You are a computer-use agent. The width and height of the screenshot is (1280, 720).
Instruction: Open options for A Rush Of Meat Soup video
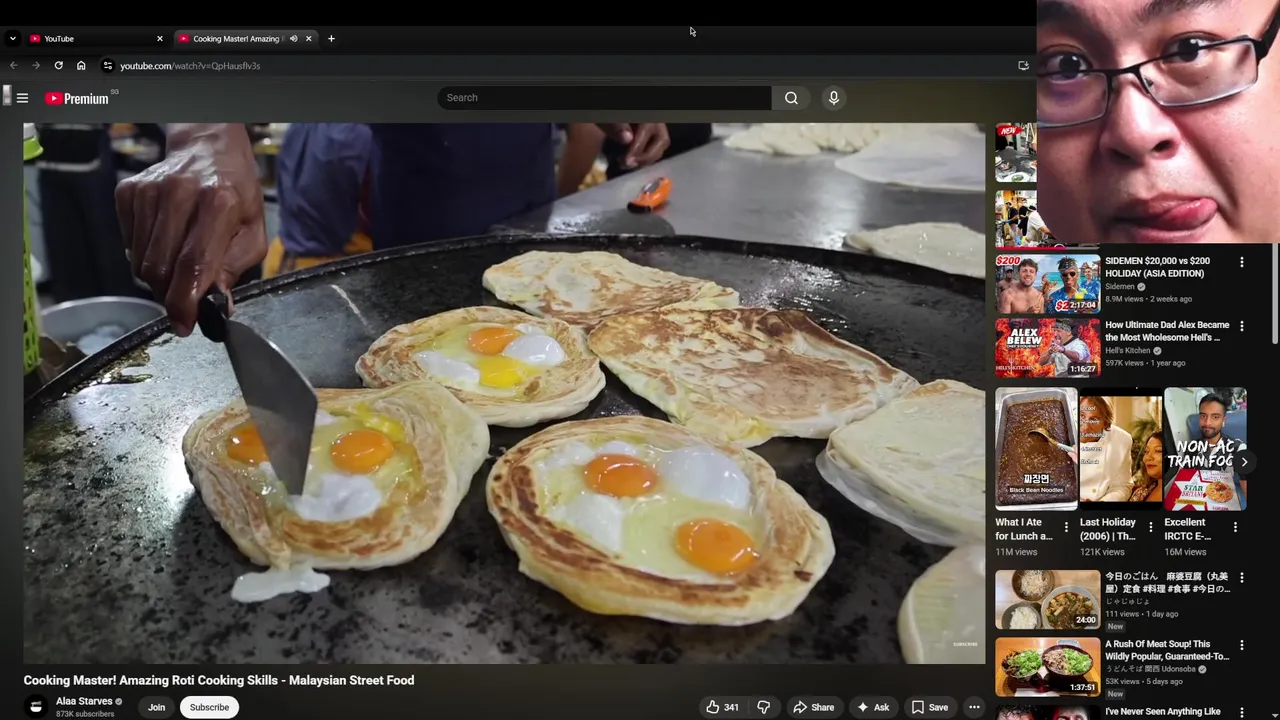1242,645
